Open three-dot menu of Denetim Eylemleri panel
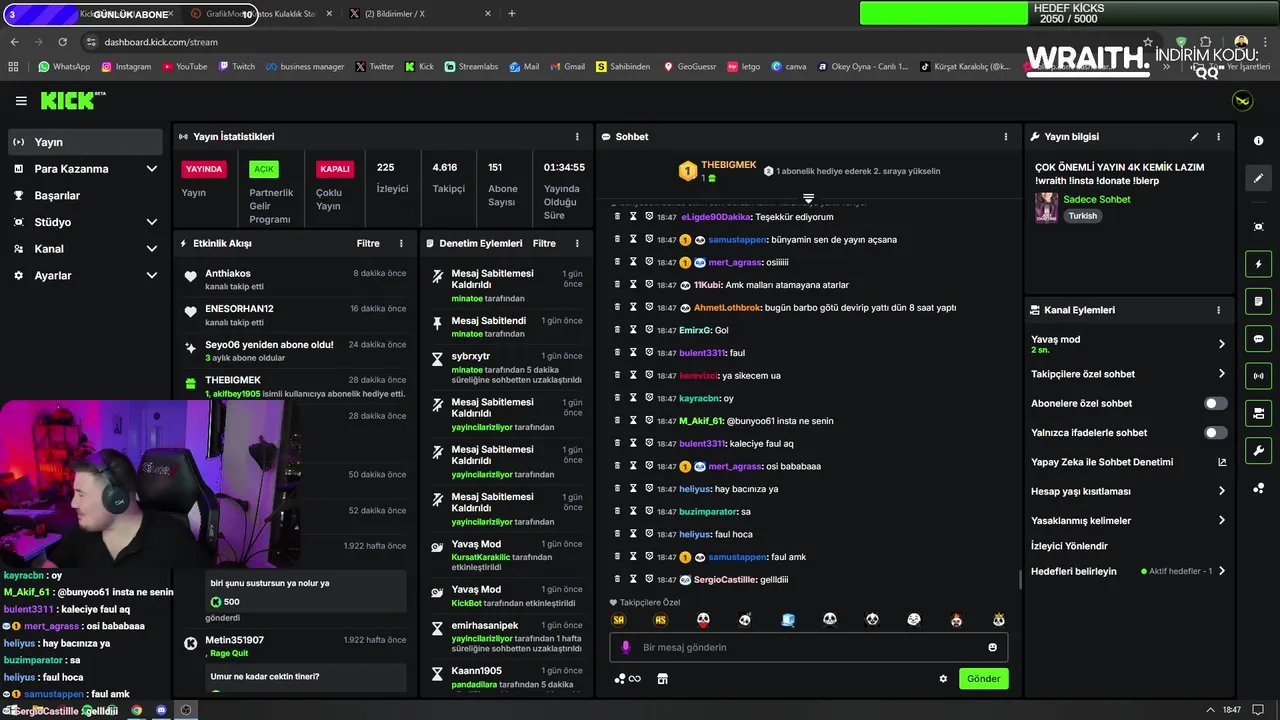The width and height of the screenshot is (1280, 720). (x=577, y=243)
